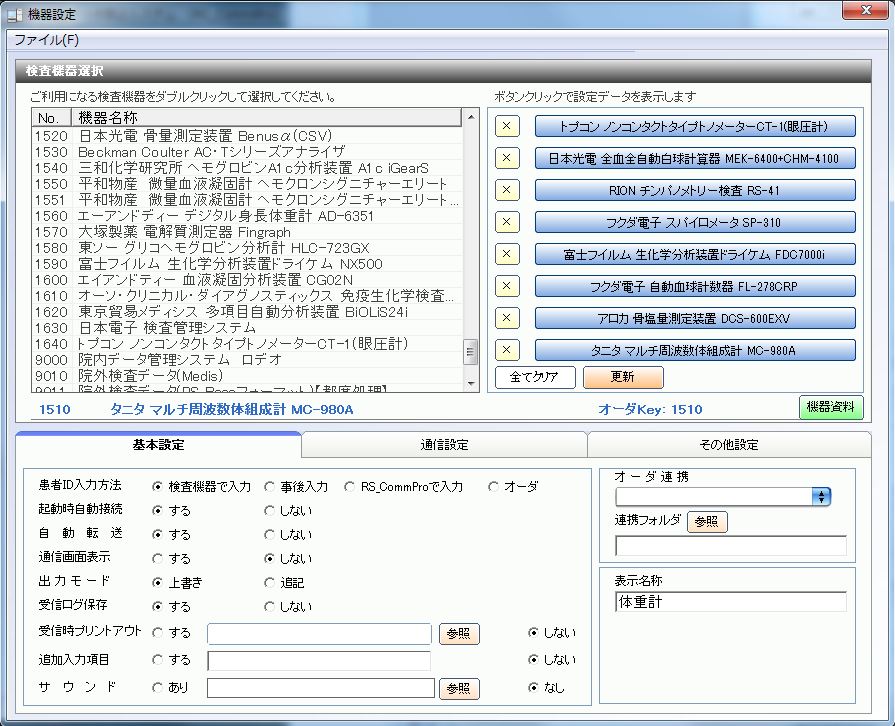Open その他設定 tab
The width and height of the screenshot is (895, 726).
pos(729,445)
